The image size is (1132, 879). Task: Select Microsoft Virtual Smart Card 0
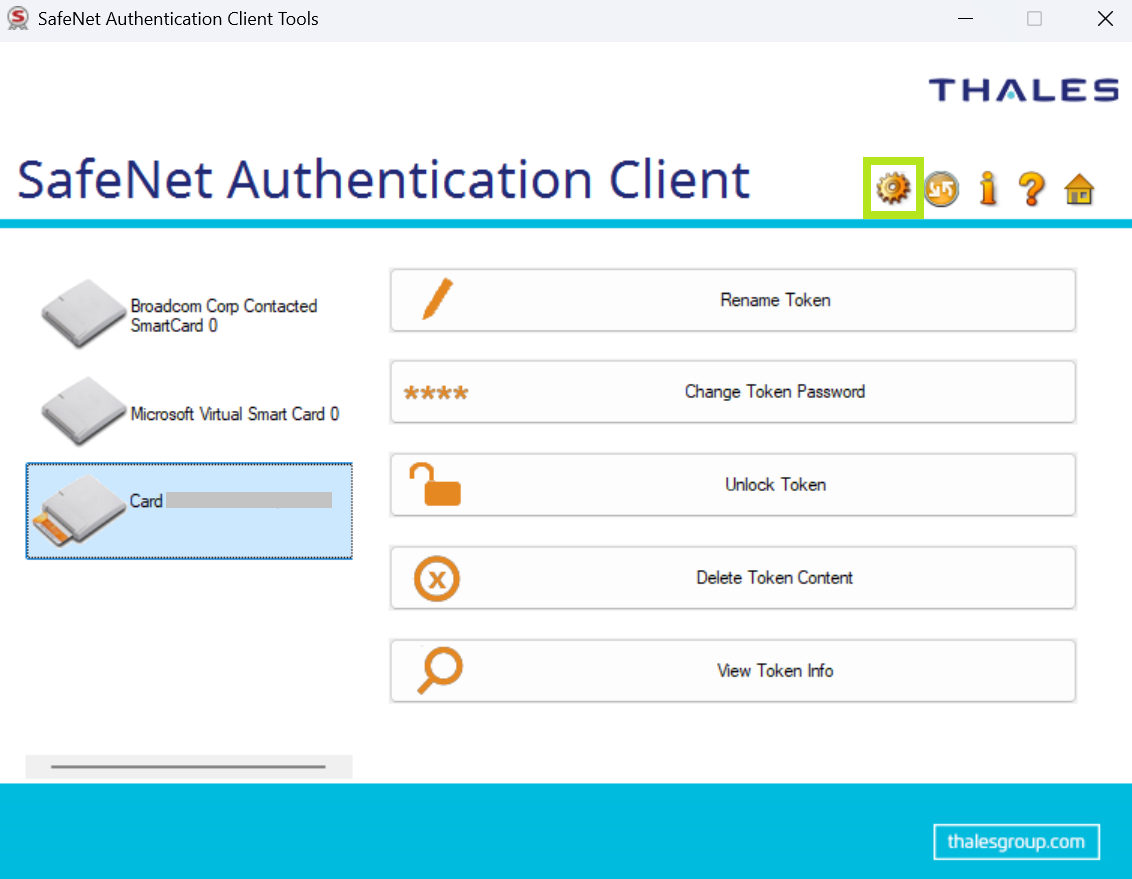[189, 413]
